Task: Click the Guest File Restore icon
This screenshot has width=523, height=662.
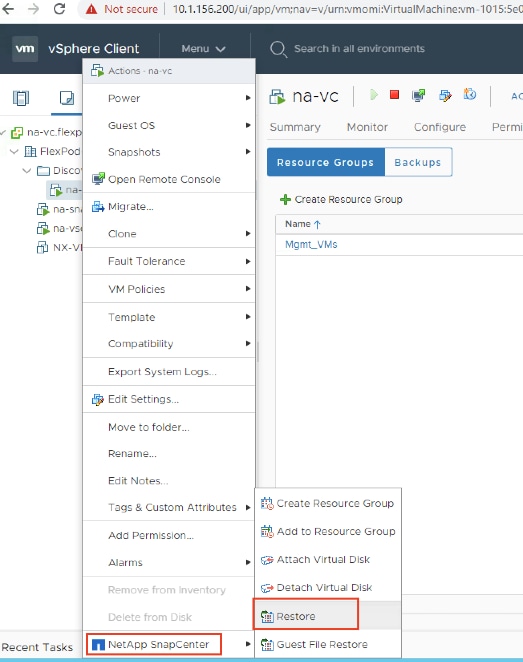Action: pos(267,645)
